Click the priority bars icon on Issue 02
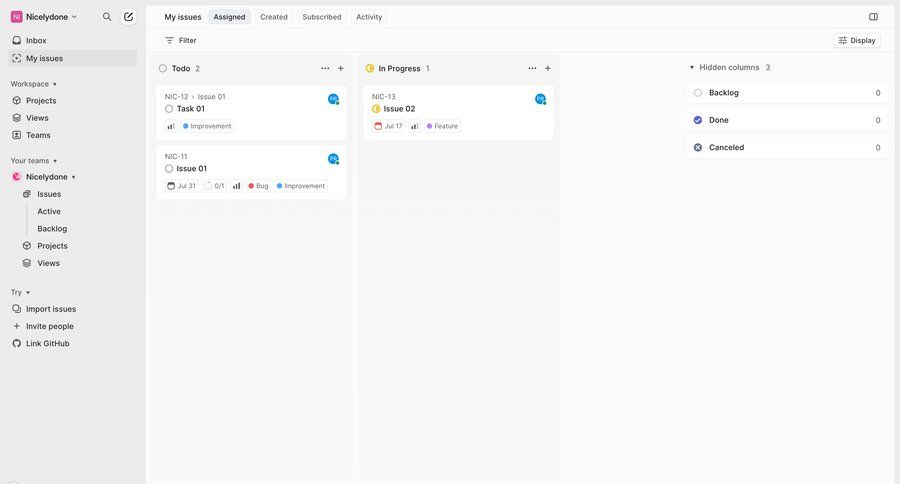Screen dimensions: 900x484 click(x=414, y=126)
